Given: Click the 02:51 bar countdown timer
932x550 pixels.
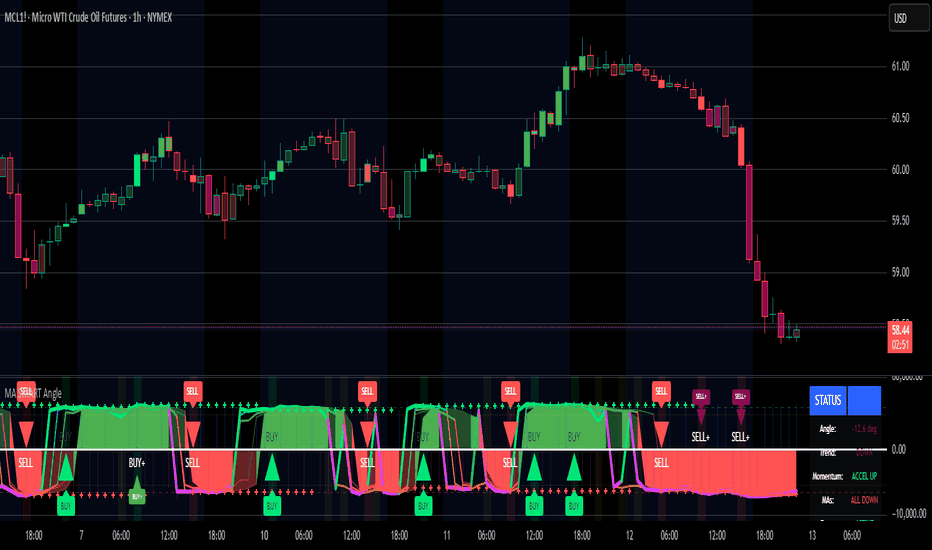Looking at the screenshot, I should pyautogui.click(x=901, y=344).
